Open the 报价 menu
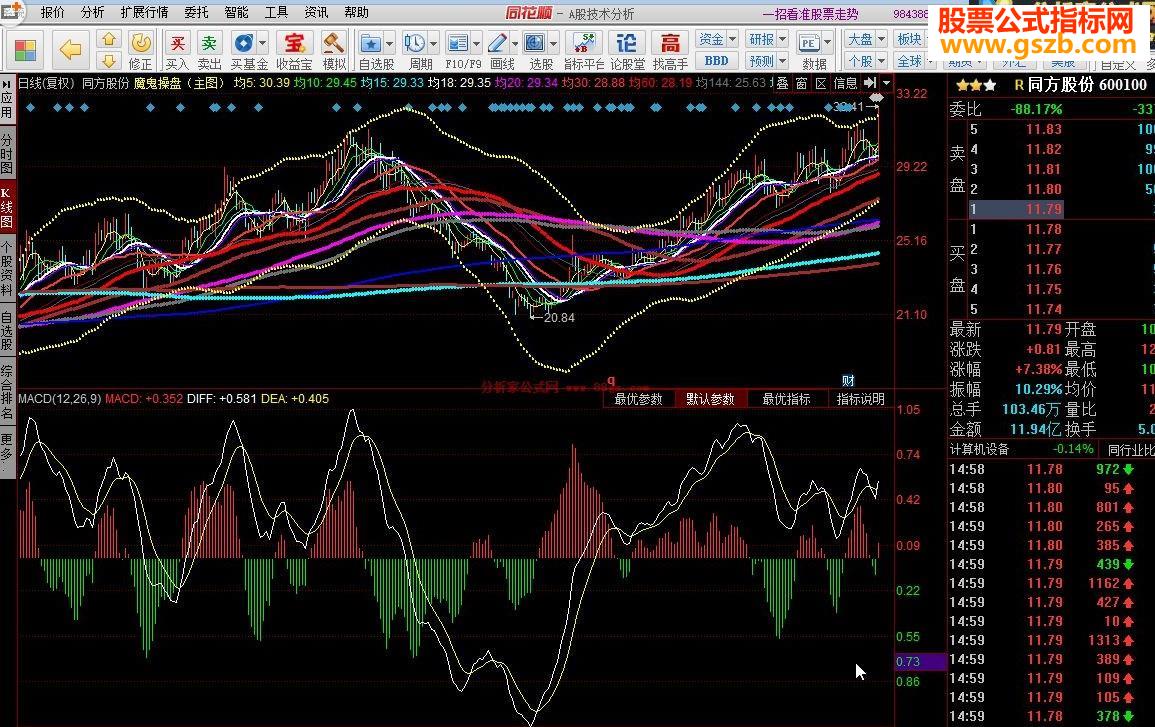Image resolution: width=1155 pixels, height=727 pixels. (52, 13)
